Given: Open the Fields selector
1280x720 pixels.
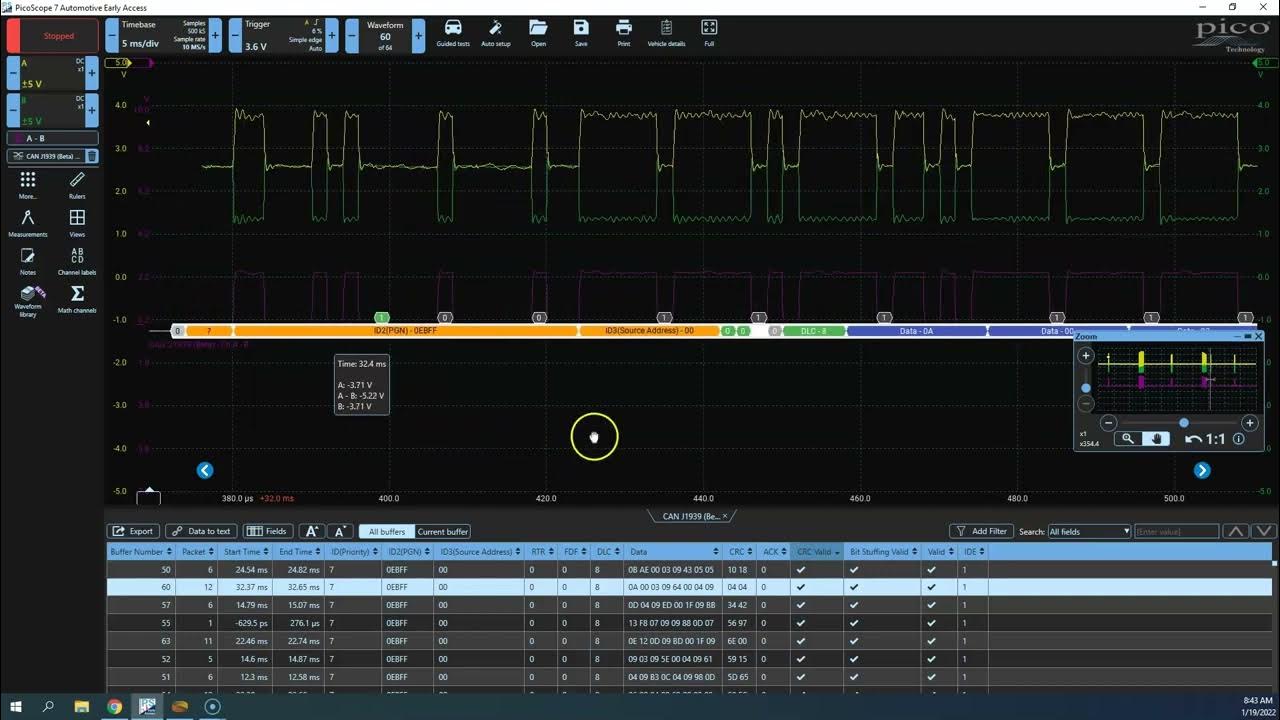Looking at the screenshot, I should [x=268, y=531].
